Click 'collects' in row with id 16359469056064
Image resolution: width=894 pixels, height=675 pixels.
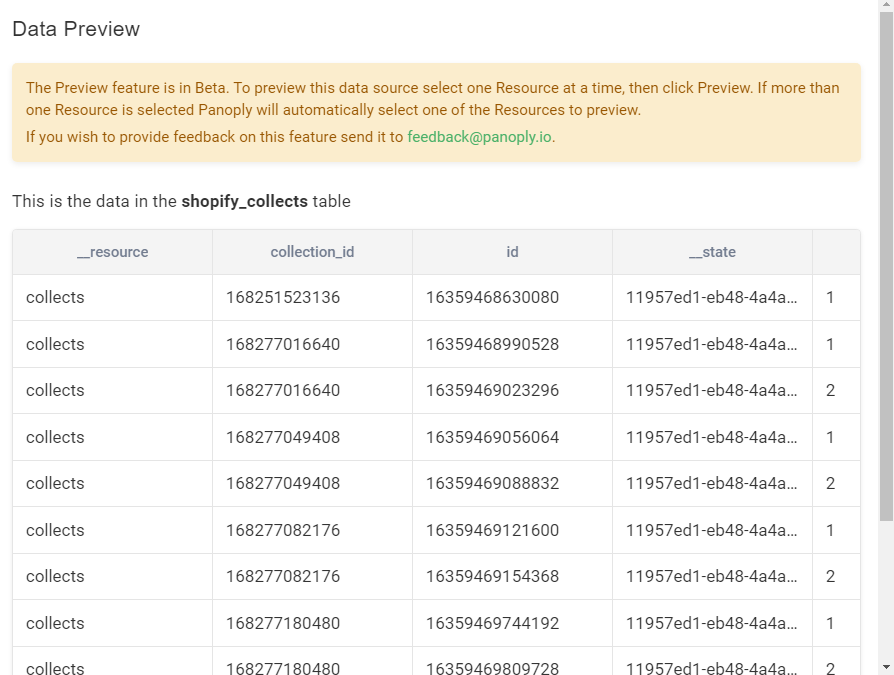55,437
